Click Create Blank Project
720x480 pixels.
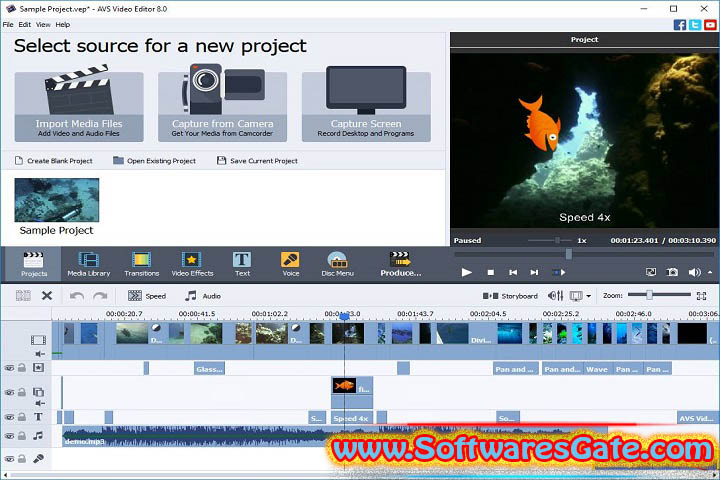coord(54,161)
